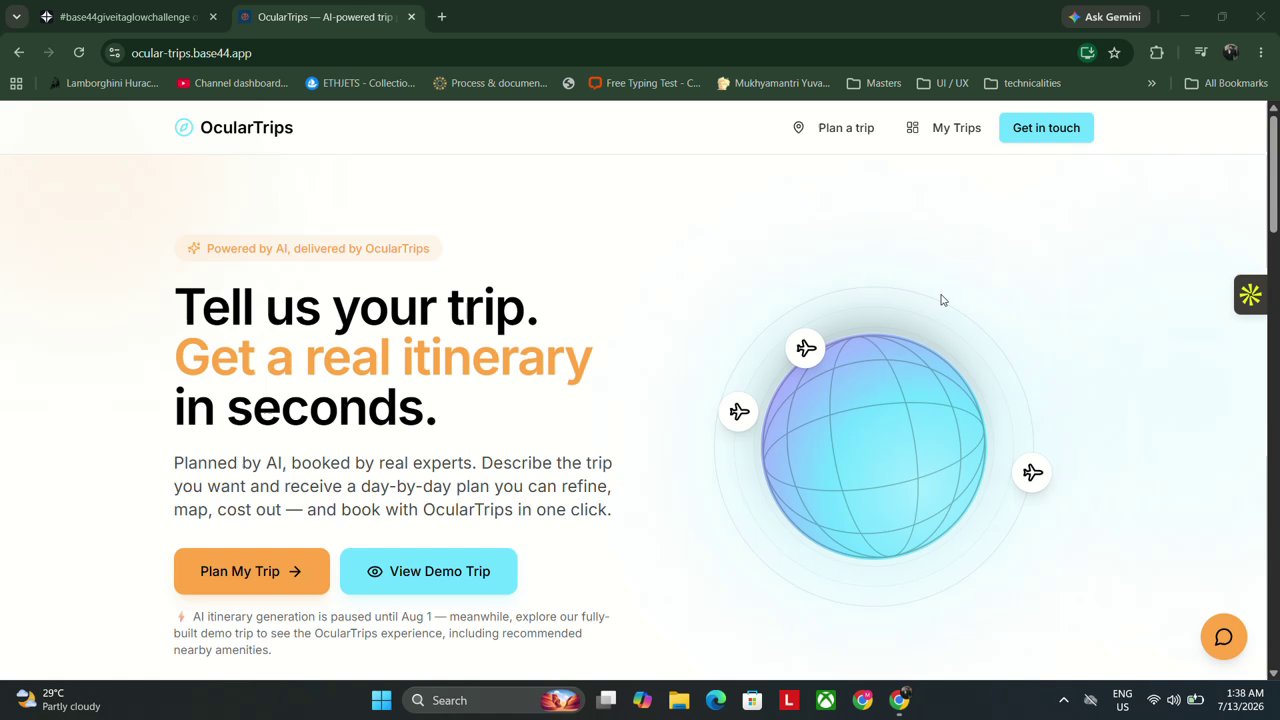Open the Channel dashboard bookmark

(x=232, y=83)
